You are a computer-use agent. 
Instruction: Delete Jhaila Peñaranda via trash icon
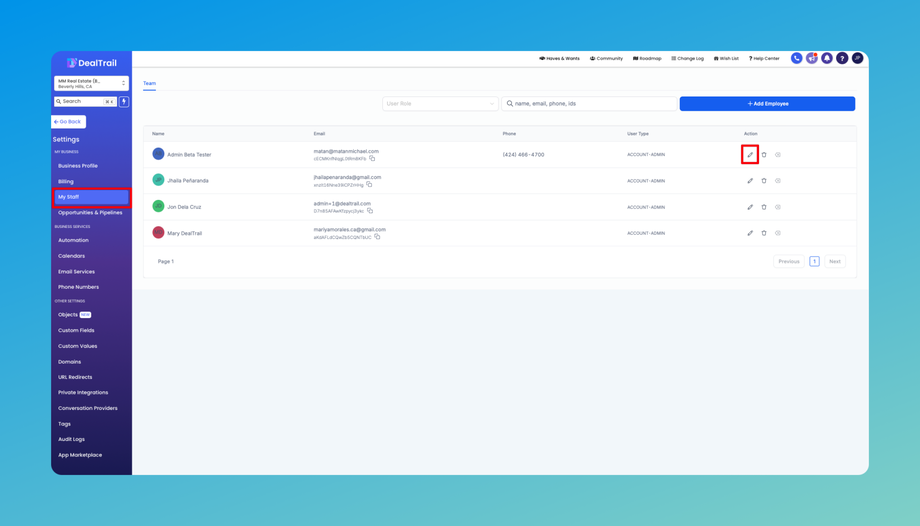coord(764,181)
